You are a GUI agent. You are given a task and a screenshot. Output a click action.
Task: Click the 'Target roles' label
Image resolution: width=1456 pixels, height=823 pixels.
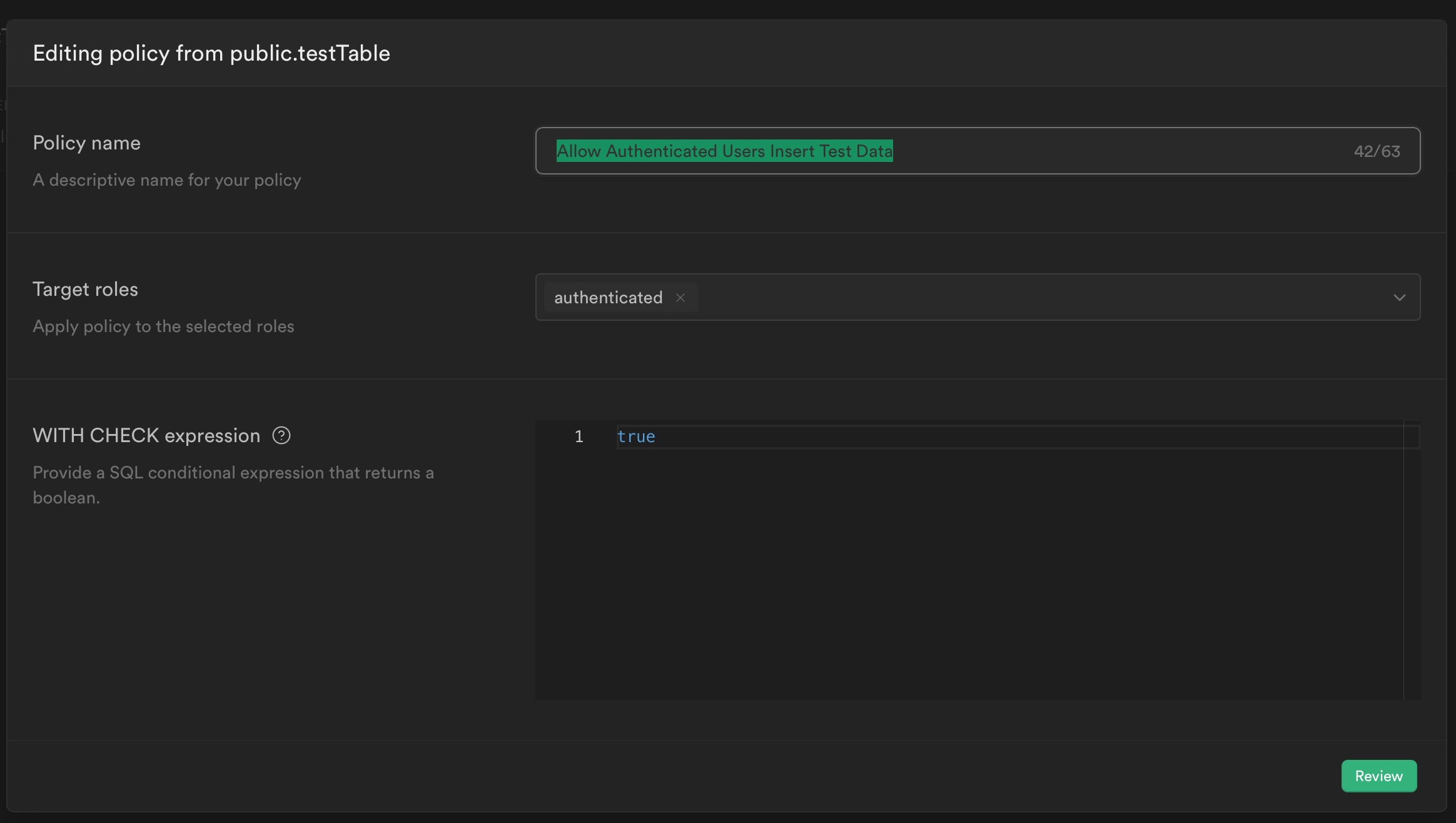click(x=85, y=290)
